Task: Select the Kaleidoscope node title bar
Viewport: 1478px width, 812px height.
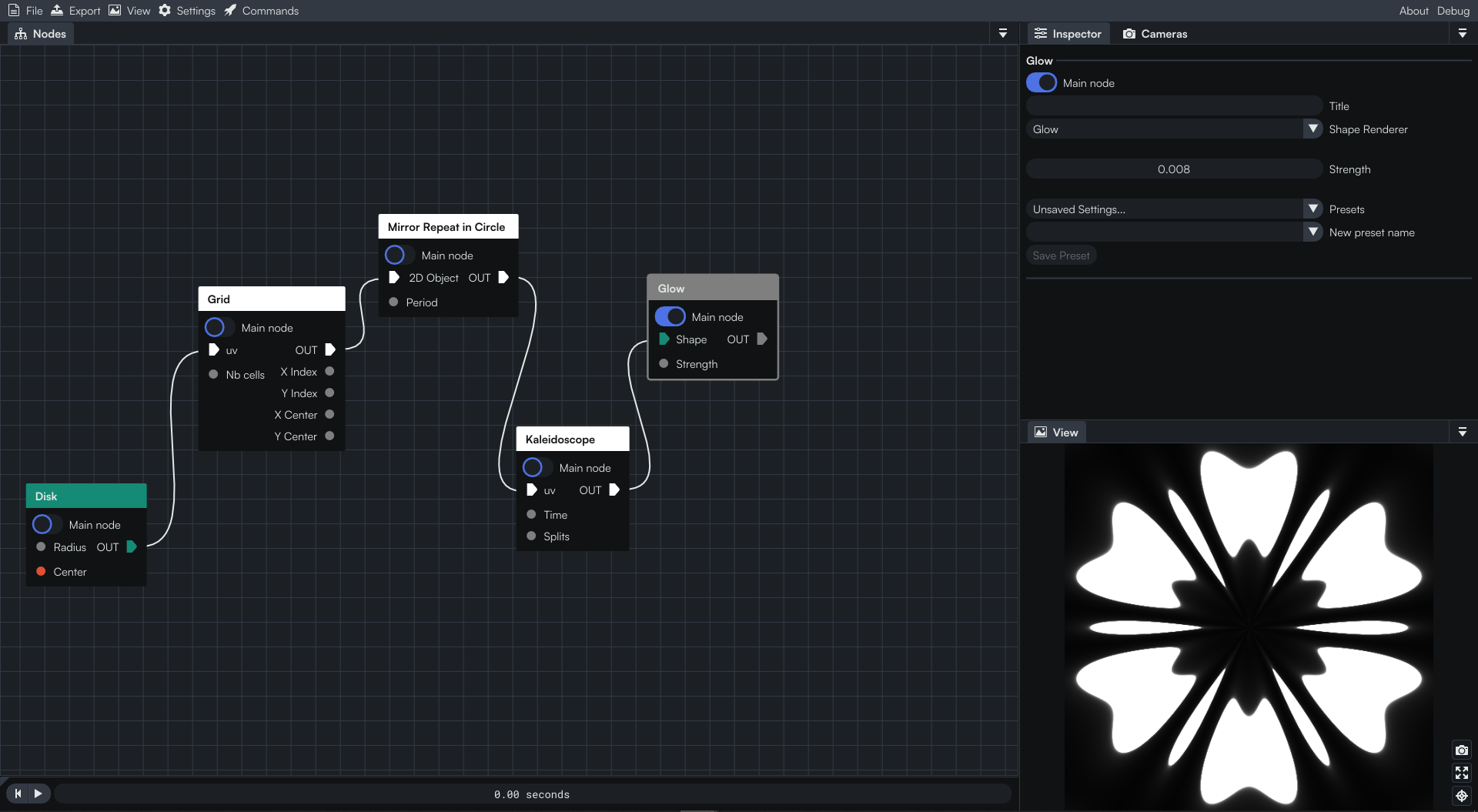Action: [572, 439]
